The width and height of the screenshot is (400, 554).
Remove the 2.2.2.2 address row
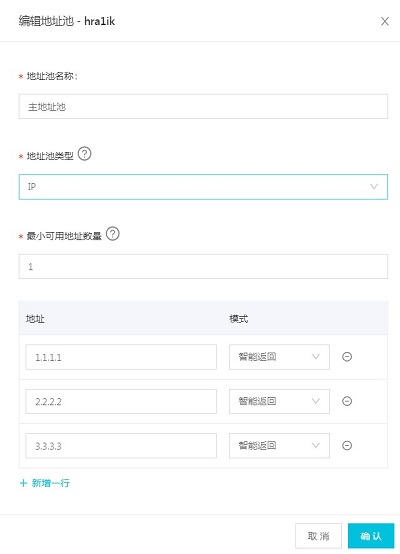347,401
